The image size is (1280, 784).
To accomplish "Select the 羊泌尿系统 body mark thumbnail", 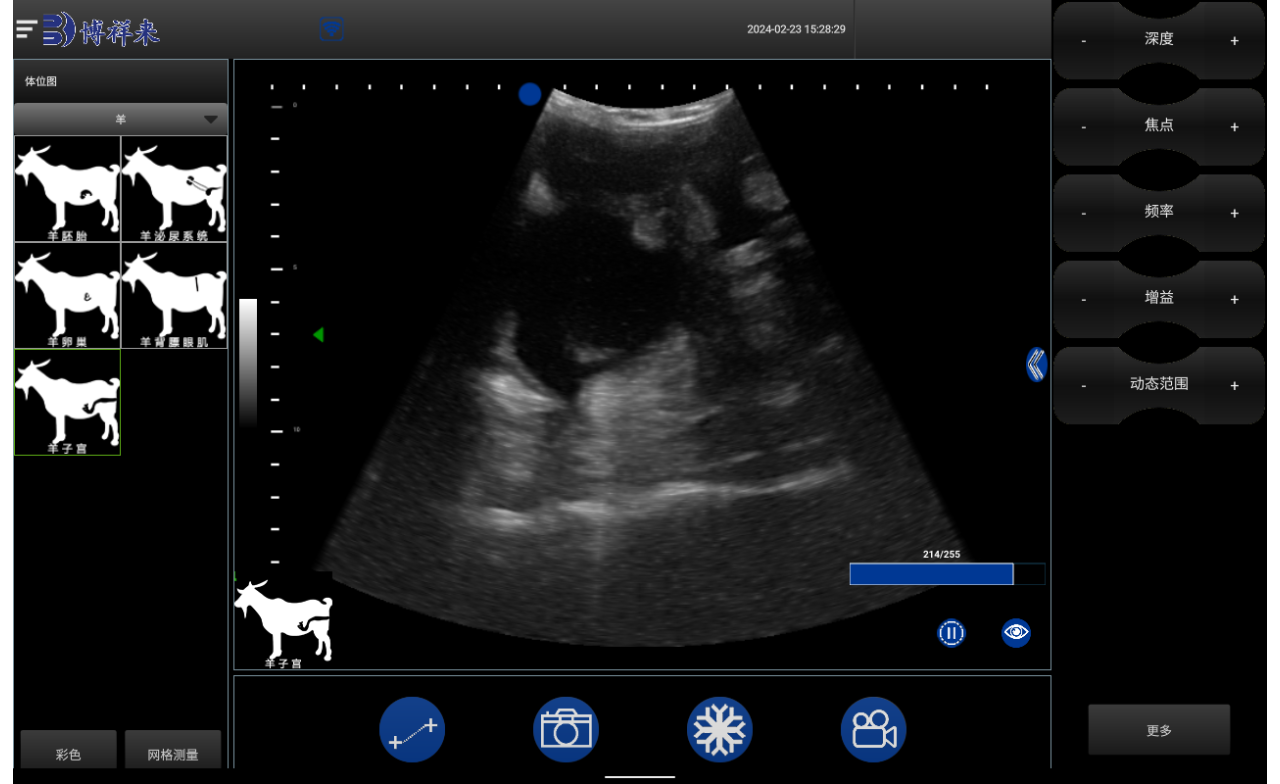I will (x=174, y=189).
